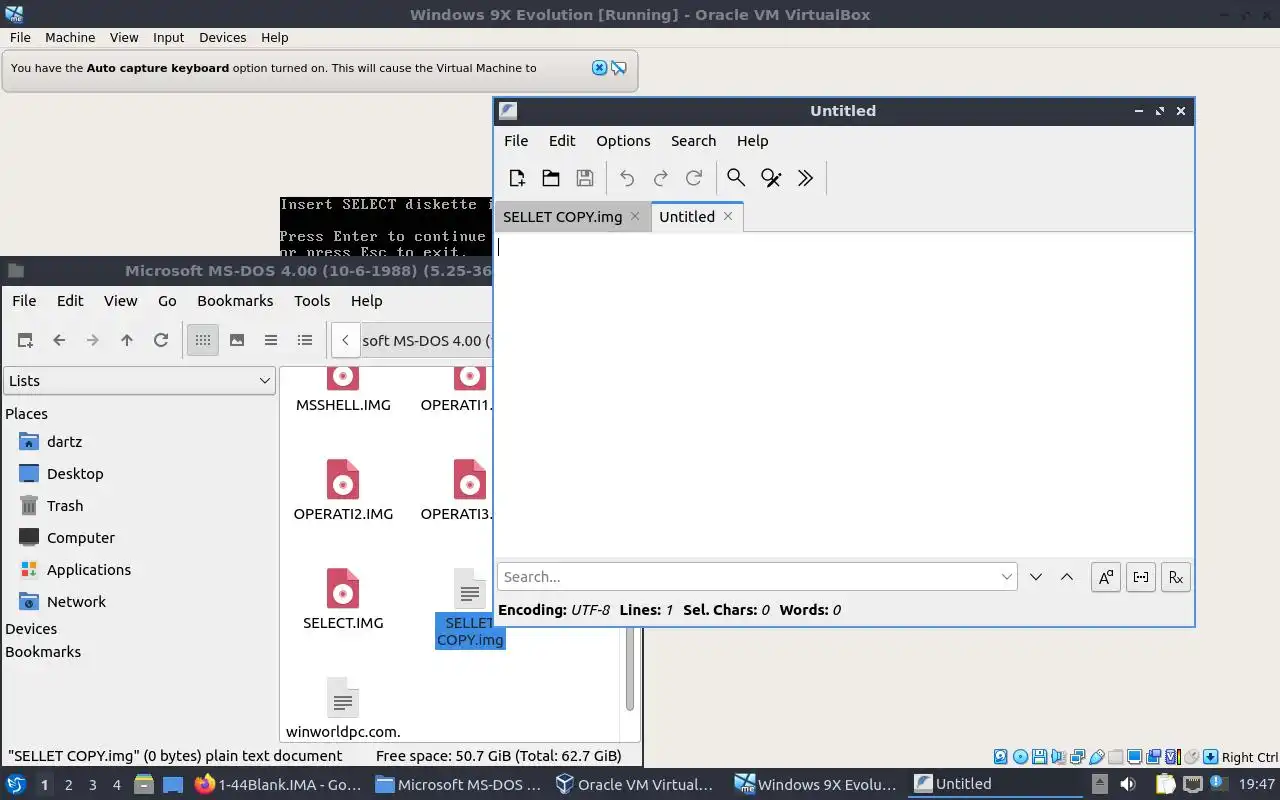Click VirtualBox optical disc status icon
This screenshot has height=800, width=1280.
coord(1020,757)
